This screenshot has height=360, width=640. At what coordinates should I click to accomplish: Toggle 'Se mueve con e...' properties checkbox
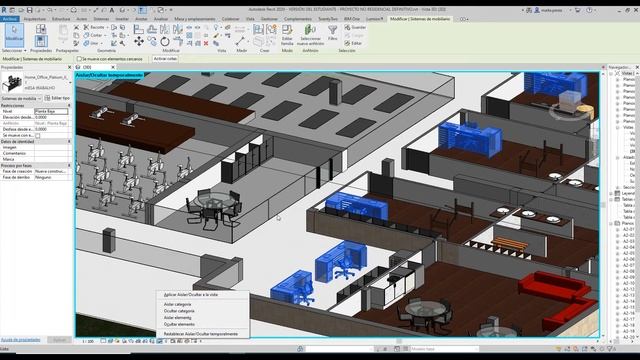click(38, 136)
